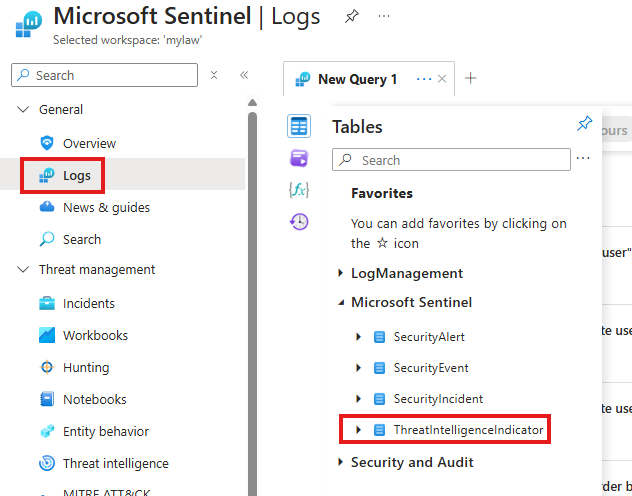Open News & guides
The image size is (632, 496).
(x=106, y=208)
